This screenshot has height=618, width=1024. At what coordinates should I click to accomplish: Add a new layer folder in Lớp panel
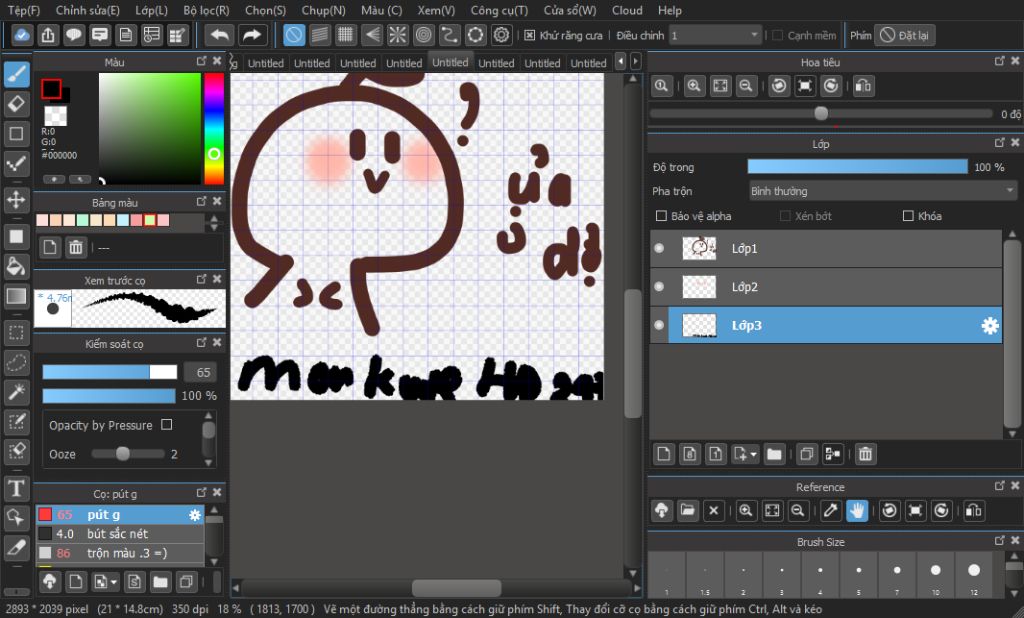pyautogui.click(x=774, y=454)
